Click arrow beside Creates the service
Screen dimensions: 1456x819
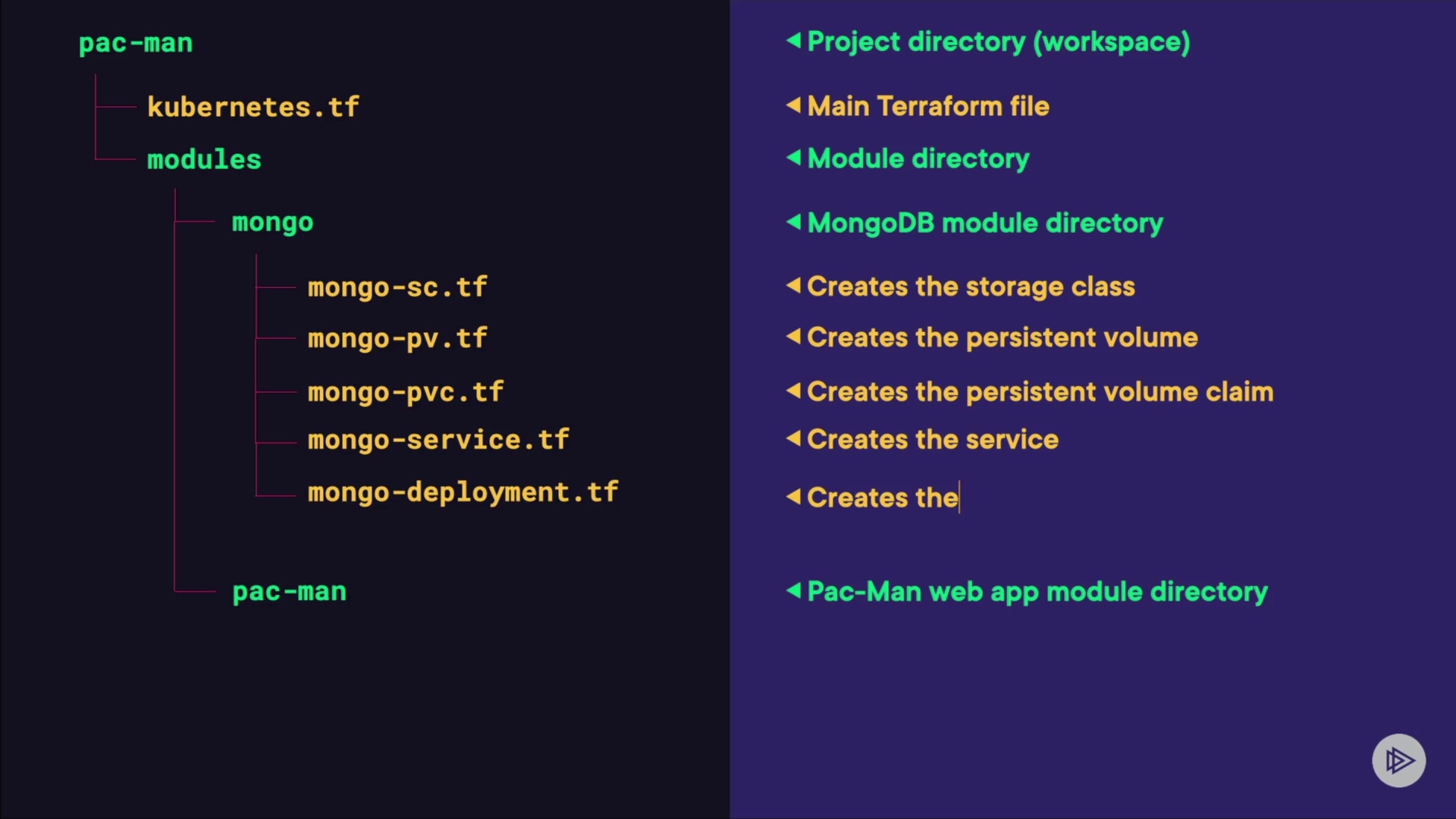[793, 438]
